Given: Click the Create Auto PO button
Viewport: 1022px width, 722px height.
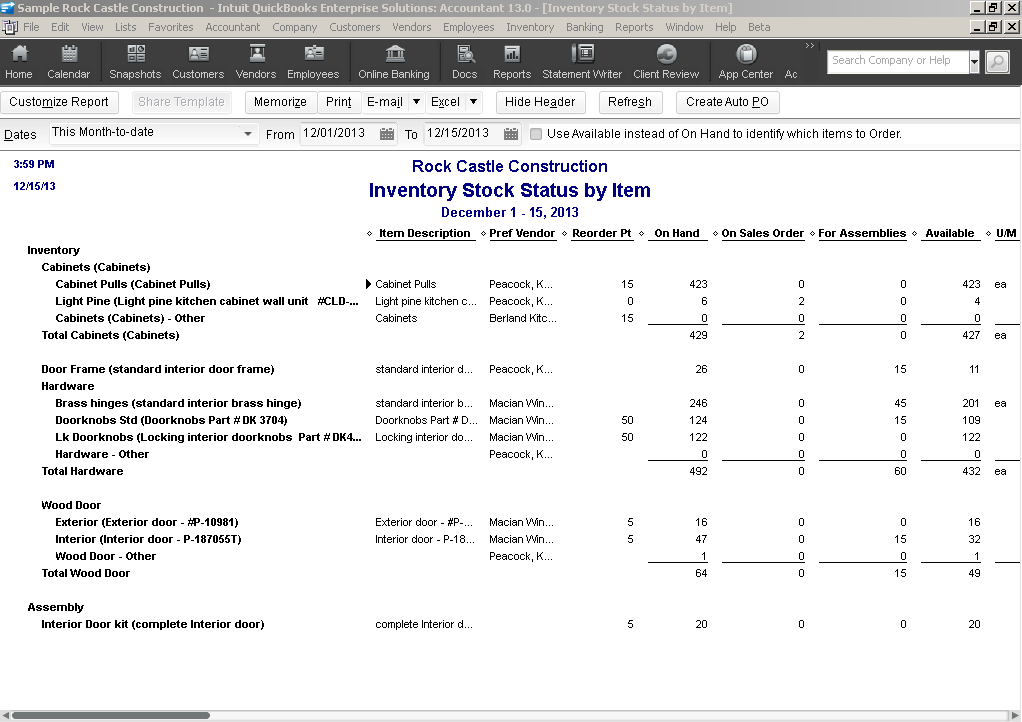Looking at the screenshot, I should (x=727, y=102).
